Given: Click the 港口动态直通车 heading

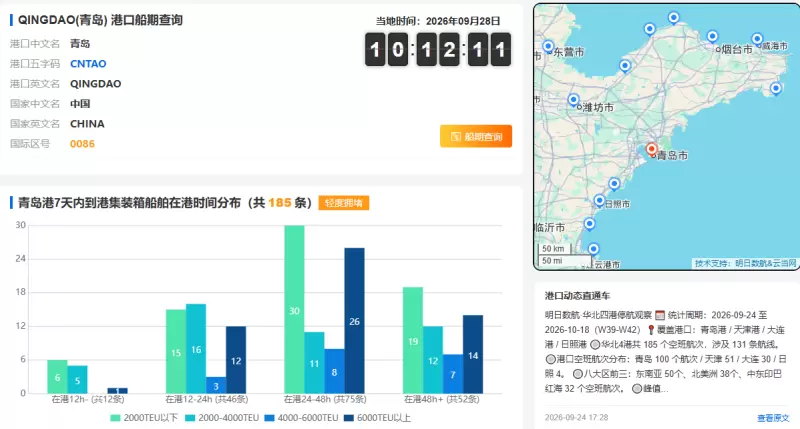Looking at the screenshot, I should [x=577, y=296].
